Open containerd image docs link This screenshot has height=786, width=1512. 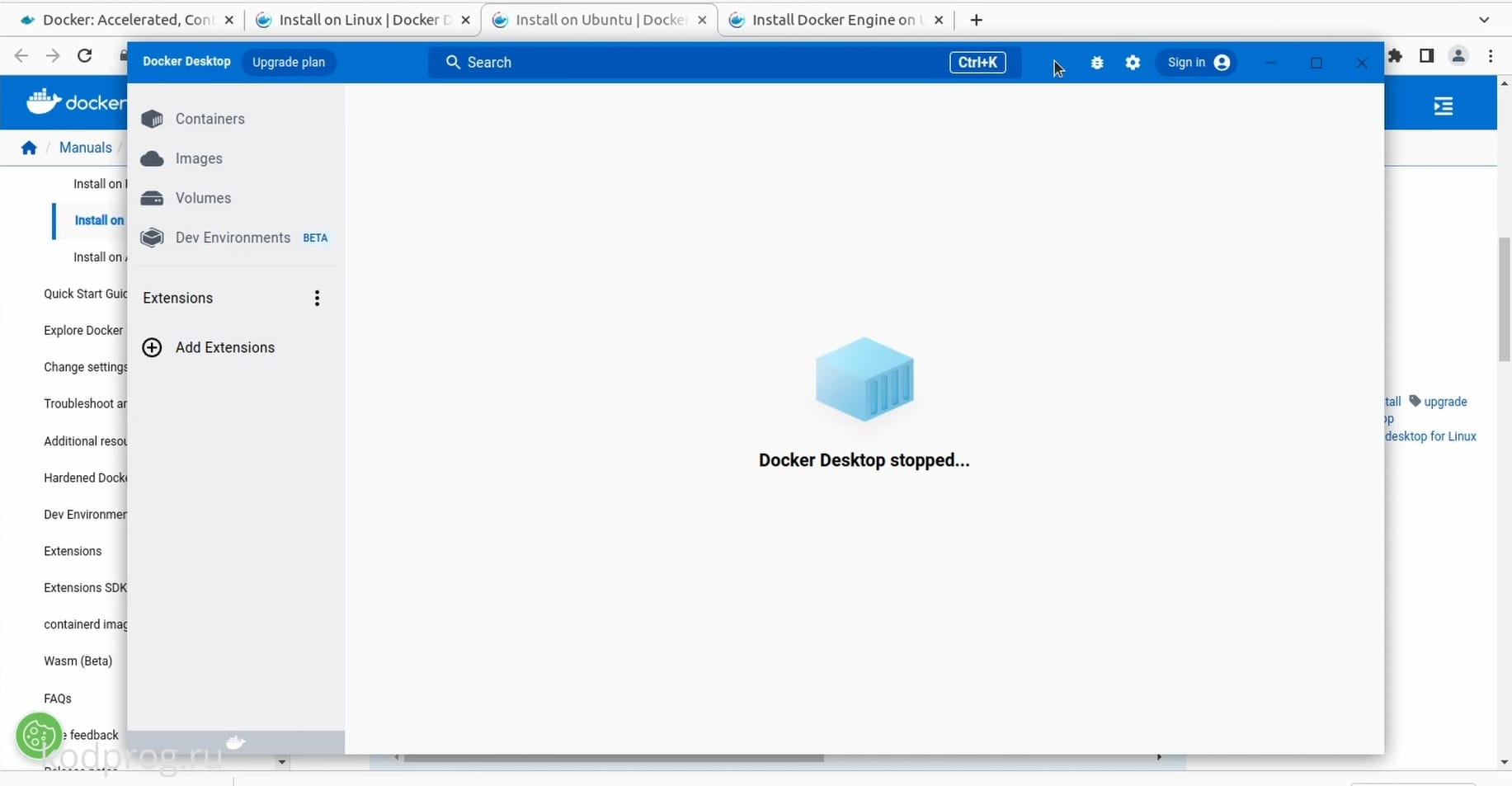(x=85, y=624)
